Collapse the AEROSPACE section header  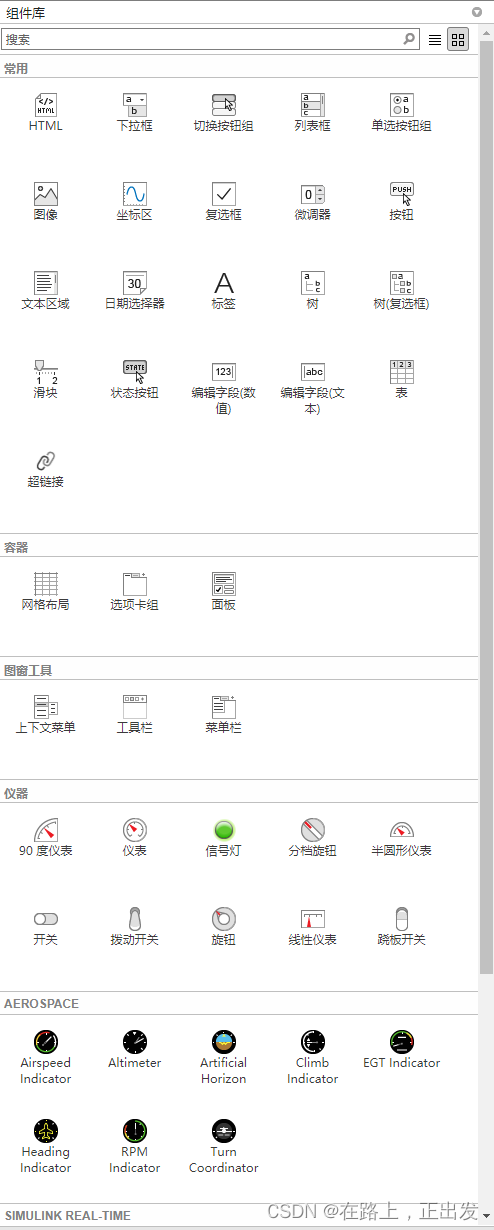[240, 1003]
